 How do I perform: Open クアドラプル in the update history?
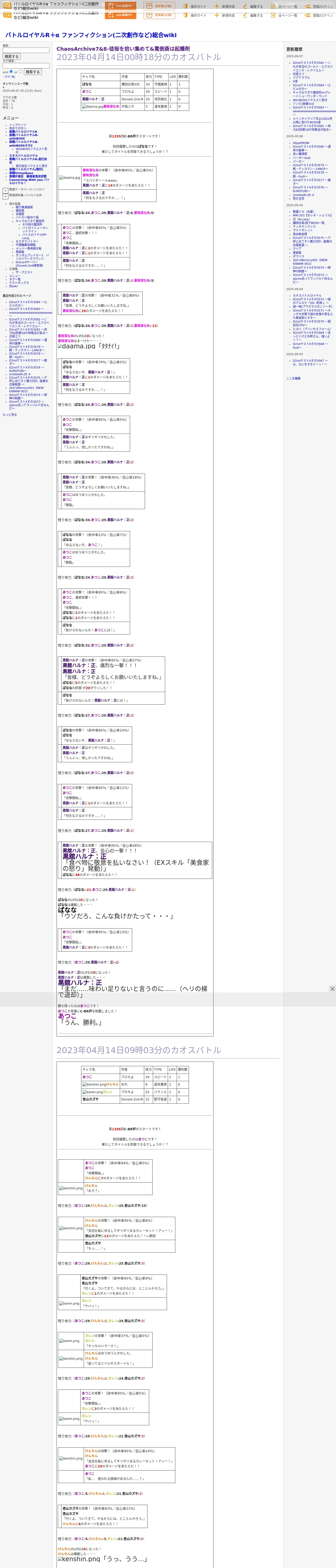pyautogui.click(x=301, y=77)
